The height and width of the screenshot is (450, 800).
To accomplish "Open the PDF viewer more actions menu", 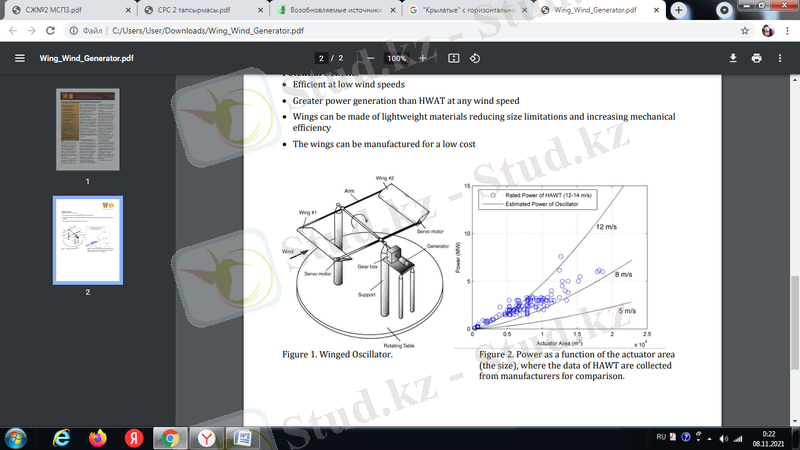I will 781,58.
